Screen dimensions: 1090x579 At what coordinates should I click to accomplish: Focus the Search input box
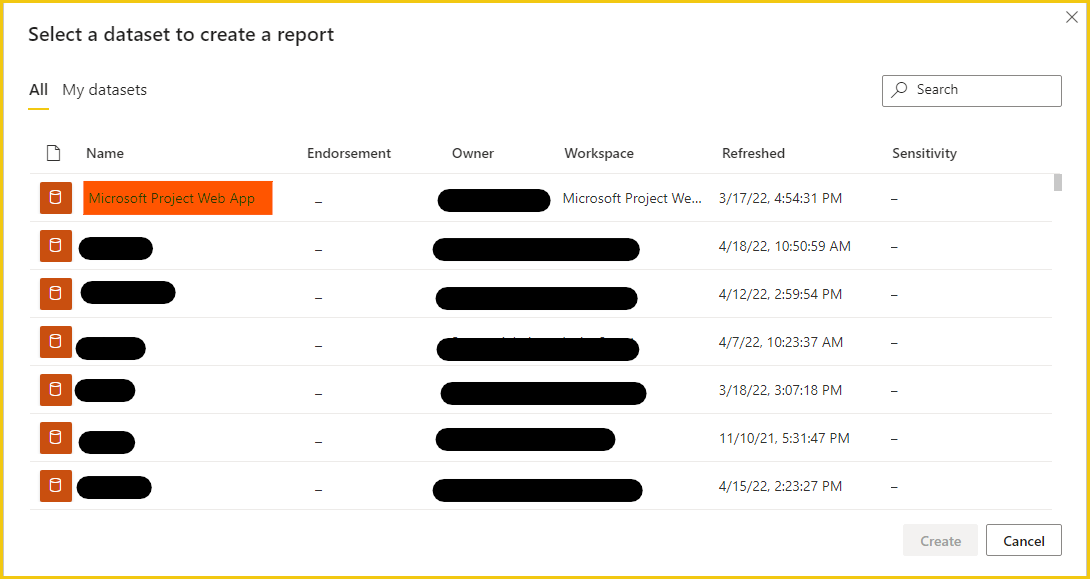click(x=972, y=91)
